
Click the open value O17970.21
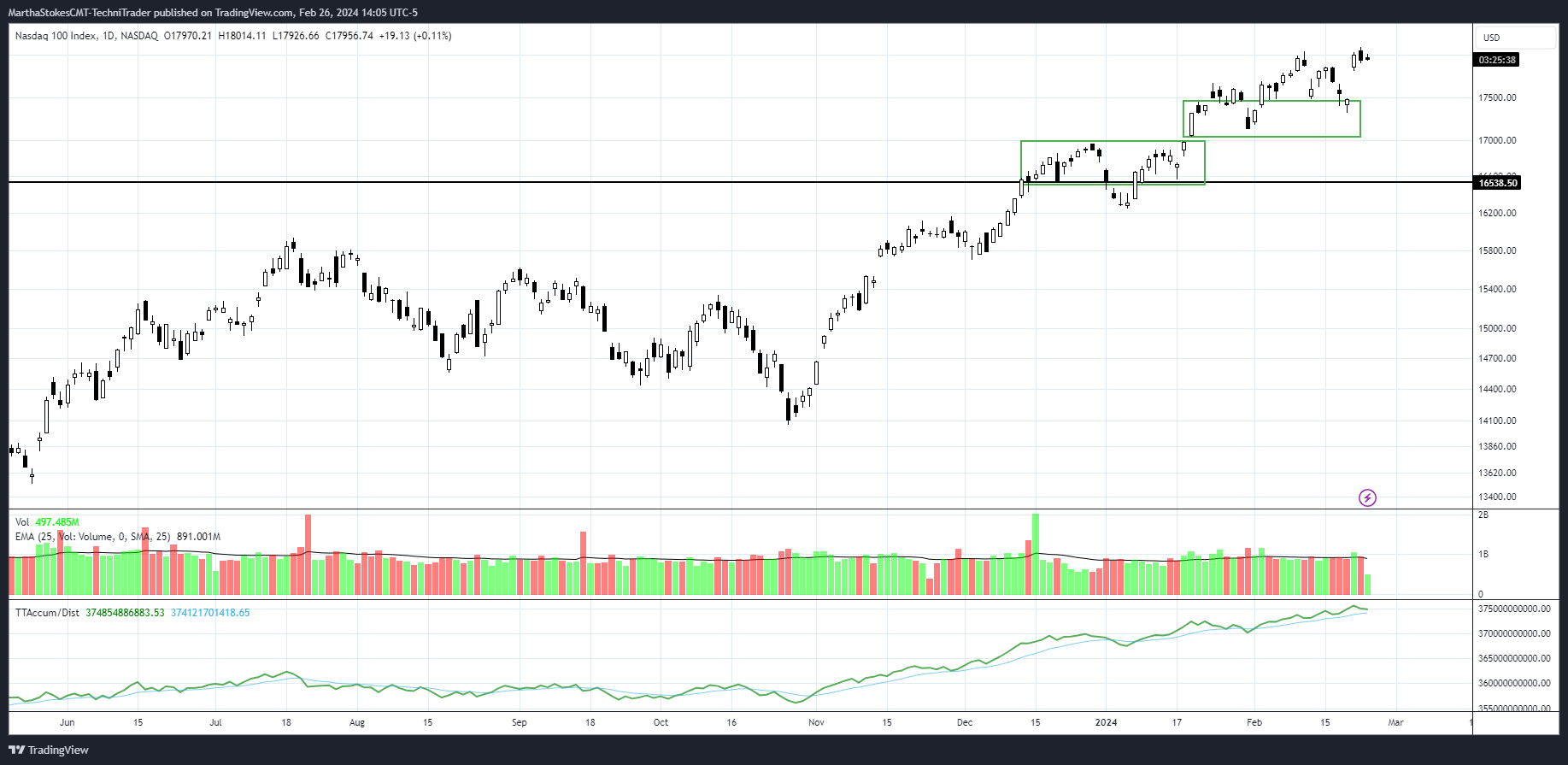click(188, 36)
